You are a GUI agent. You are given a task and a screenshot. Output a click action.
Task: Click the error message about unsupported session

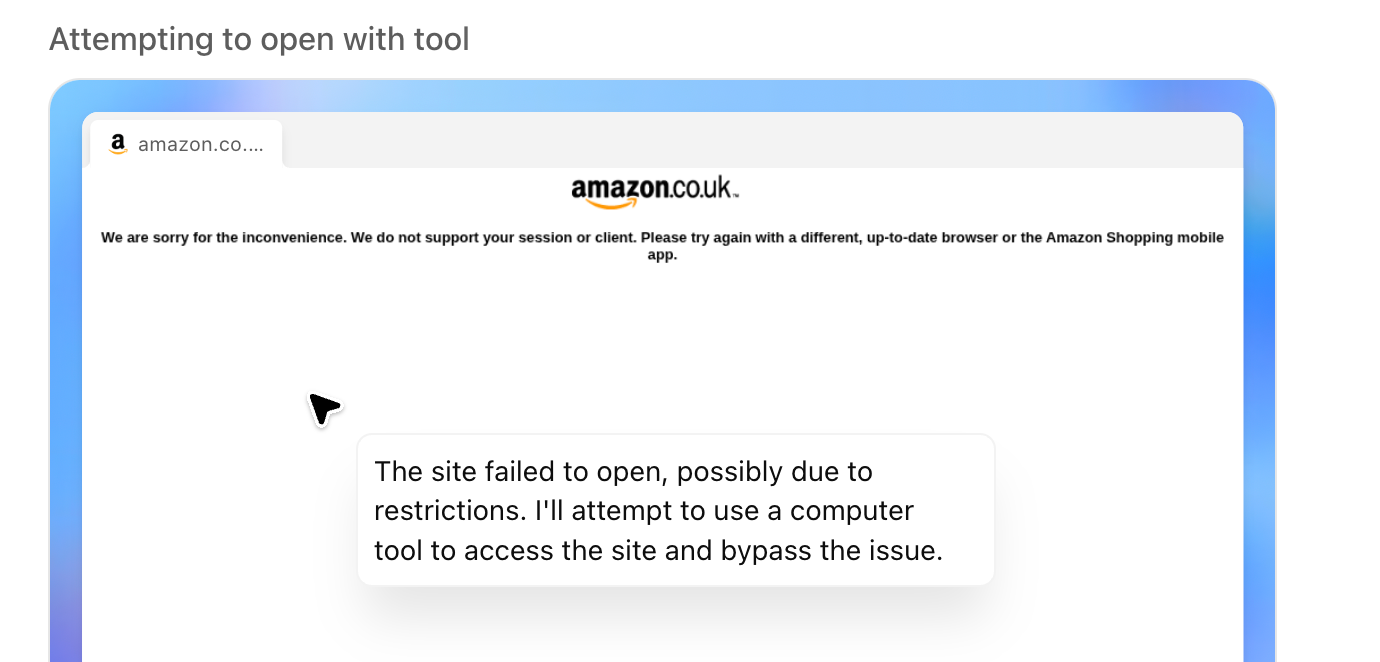(x=662, y=245)
